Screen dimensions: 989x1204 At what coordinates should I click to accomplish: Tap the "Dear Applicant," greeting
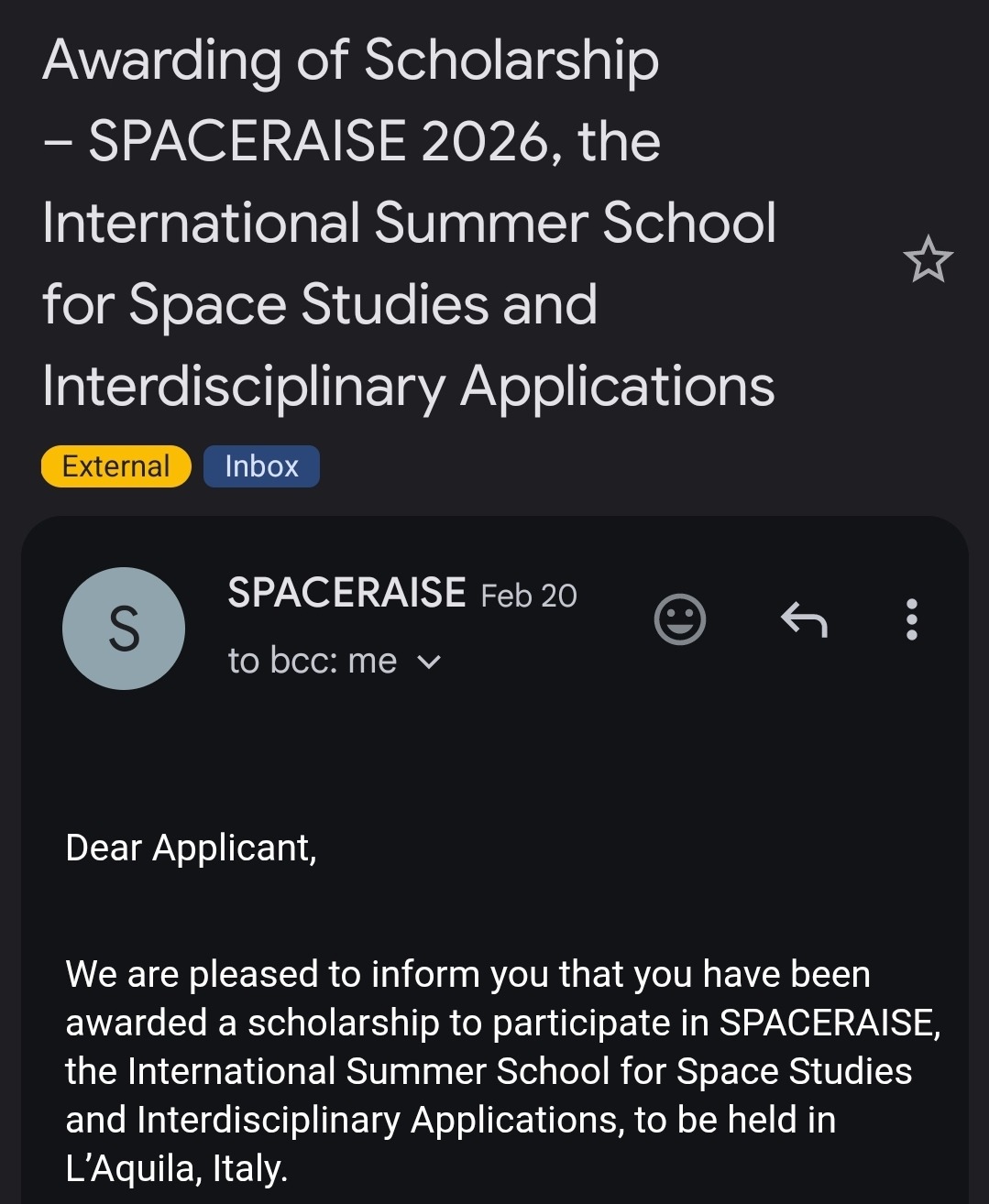(191, 848)
